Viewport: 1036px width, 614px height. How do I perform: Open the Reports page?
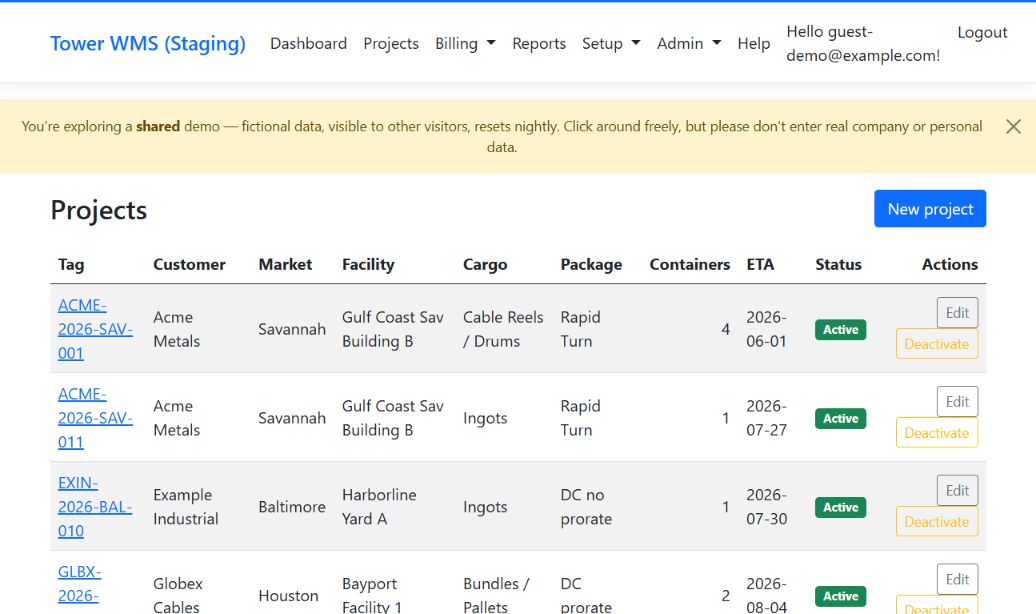(x=539, y=44)
